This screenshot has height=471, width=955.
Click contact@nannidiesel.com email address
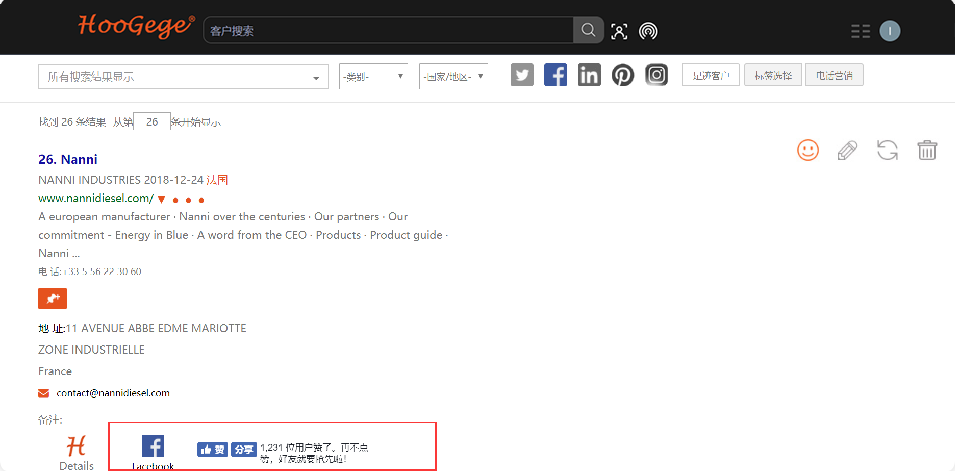point(113,393)
